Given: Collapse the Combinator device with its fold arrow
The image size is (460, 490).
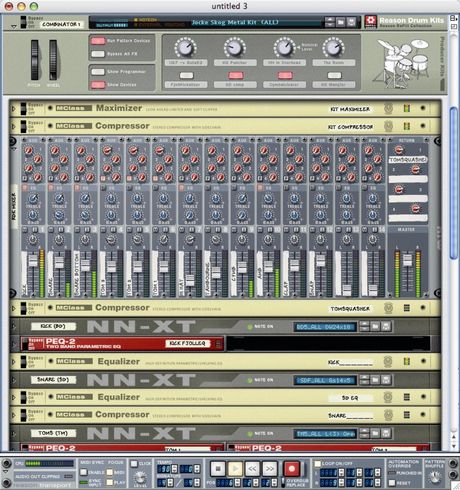Looking at the screenshot, I should pyautogui.click(x=14, y=27).
